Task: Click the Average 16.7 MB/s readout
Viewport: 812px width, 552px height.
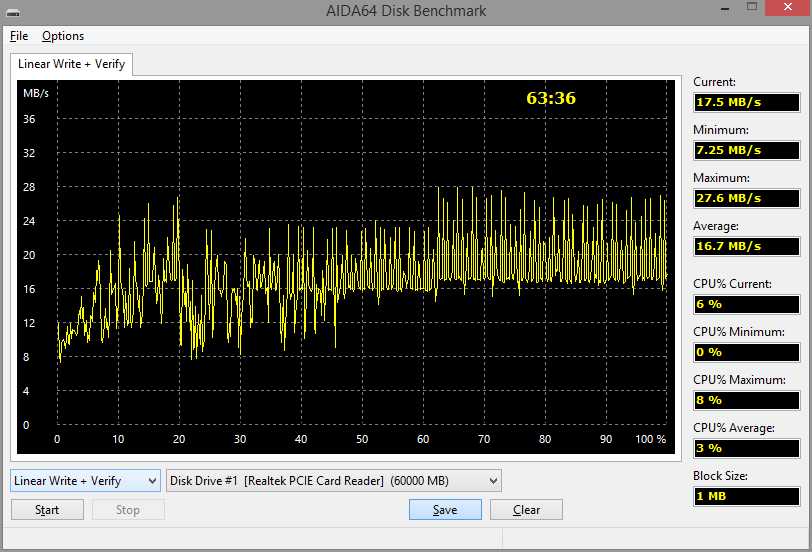Action: (x=746, y=246)
